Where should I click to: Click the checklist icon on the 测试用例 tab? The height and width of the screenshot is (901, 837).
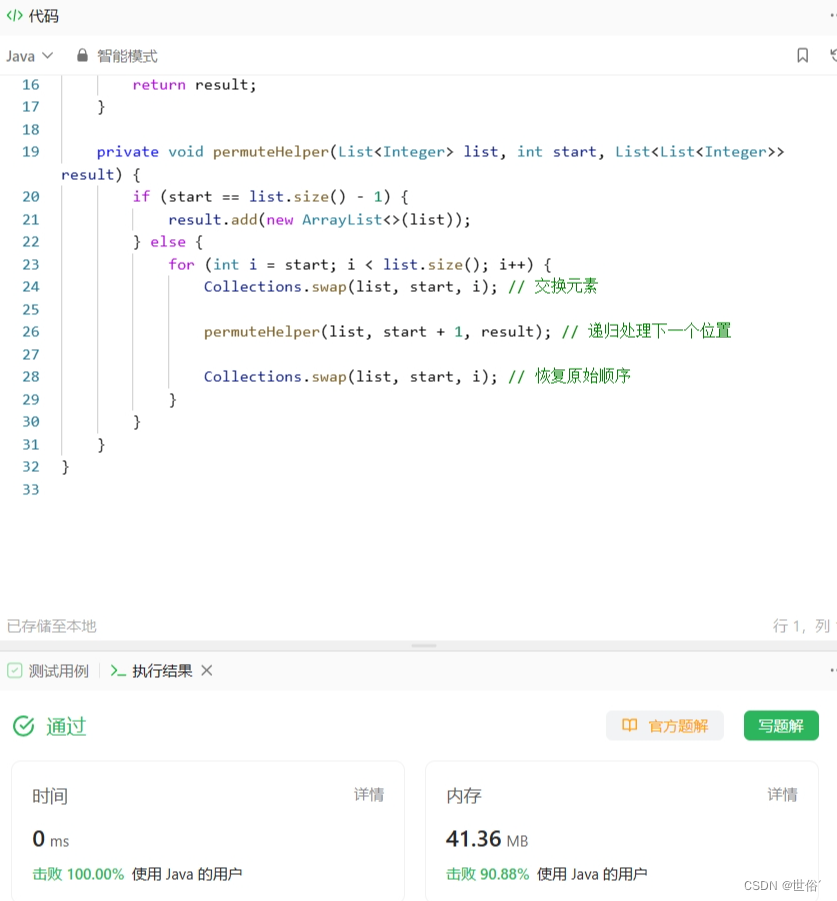click(x=15, y=670)
